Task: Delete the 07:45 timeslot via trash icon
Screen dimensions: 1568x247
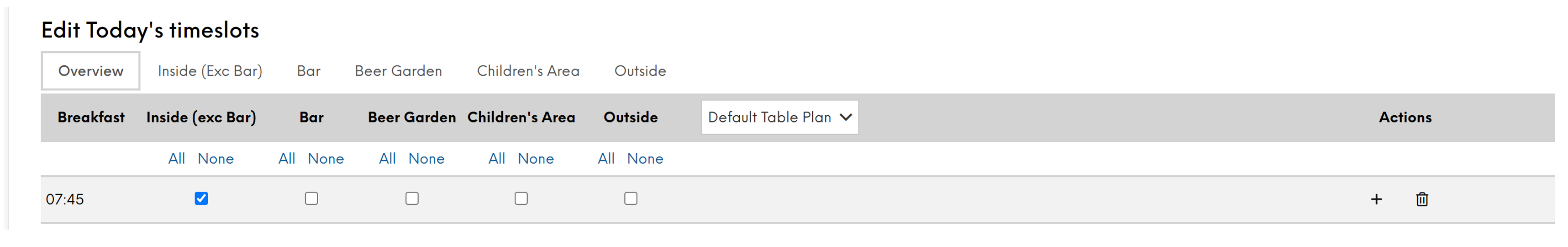Action: click(1422, 199)
